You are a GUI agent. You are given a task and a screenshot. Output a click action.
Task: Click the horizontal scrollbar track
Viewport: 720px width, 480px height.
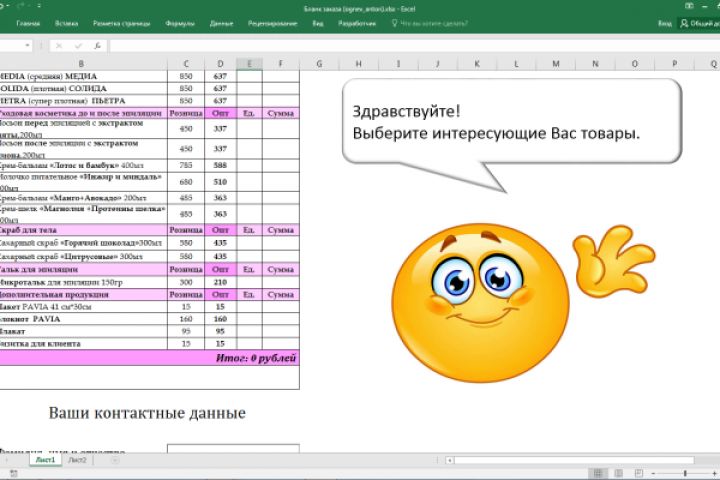click(574, 460)
